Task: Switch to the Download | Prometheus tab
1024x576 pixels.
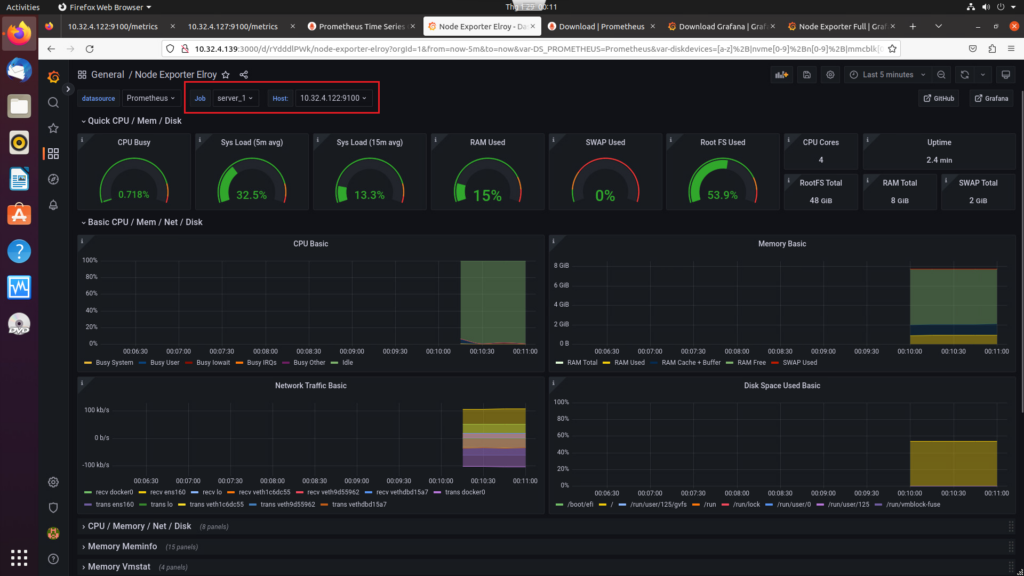Action: coord(601,26)
